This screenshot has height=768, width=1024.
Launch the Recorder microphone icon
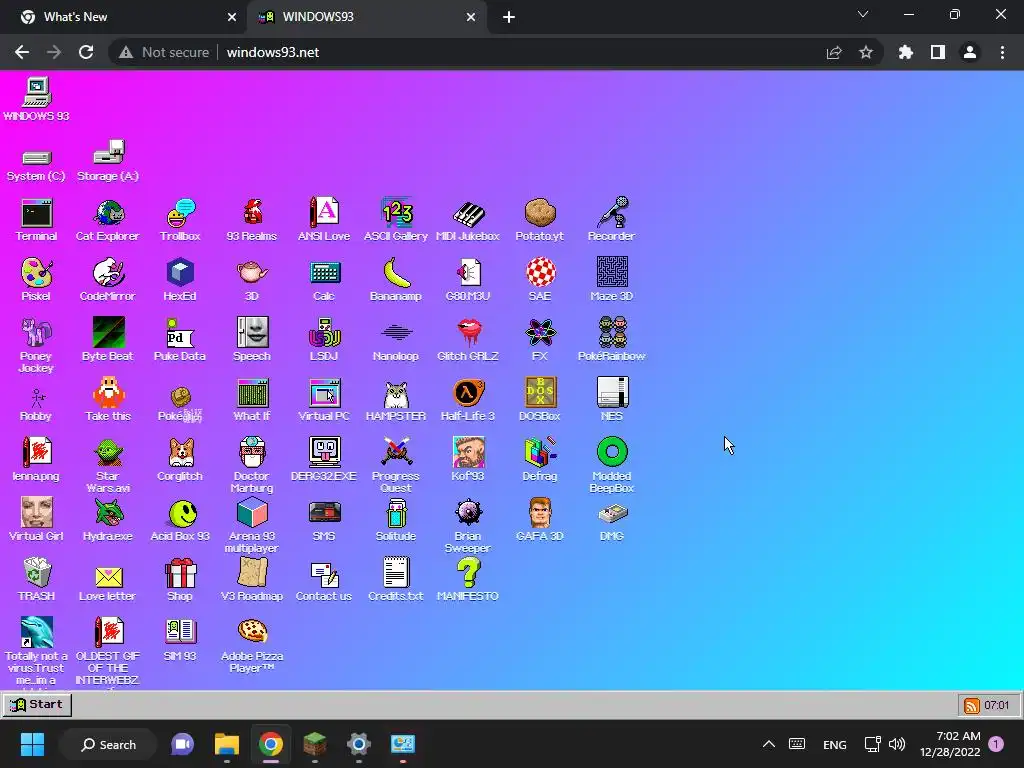click(x=611, y=220)
